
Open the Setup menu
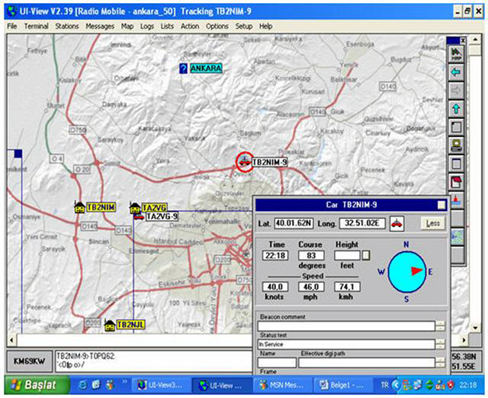coord(244,26)
